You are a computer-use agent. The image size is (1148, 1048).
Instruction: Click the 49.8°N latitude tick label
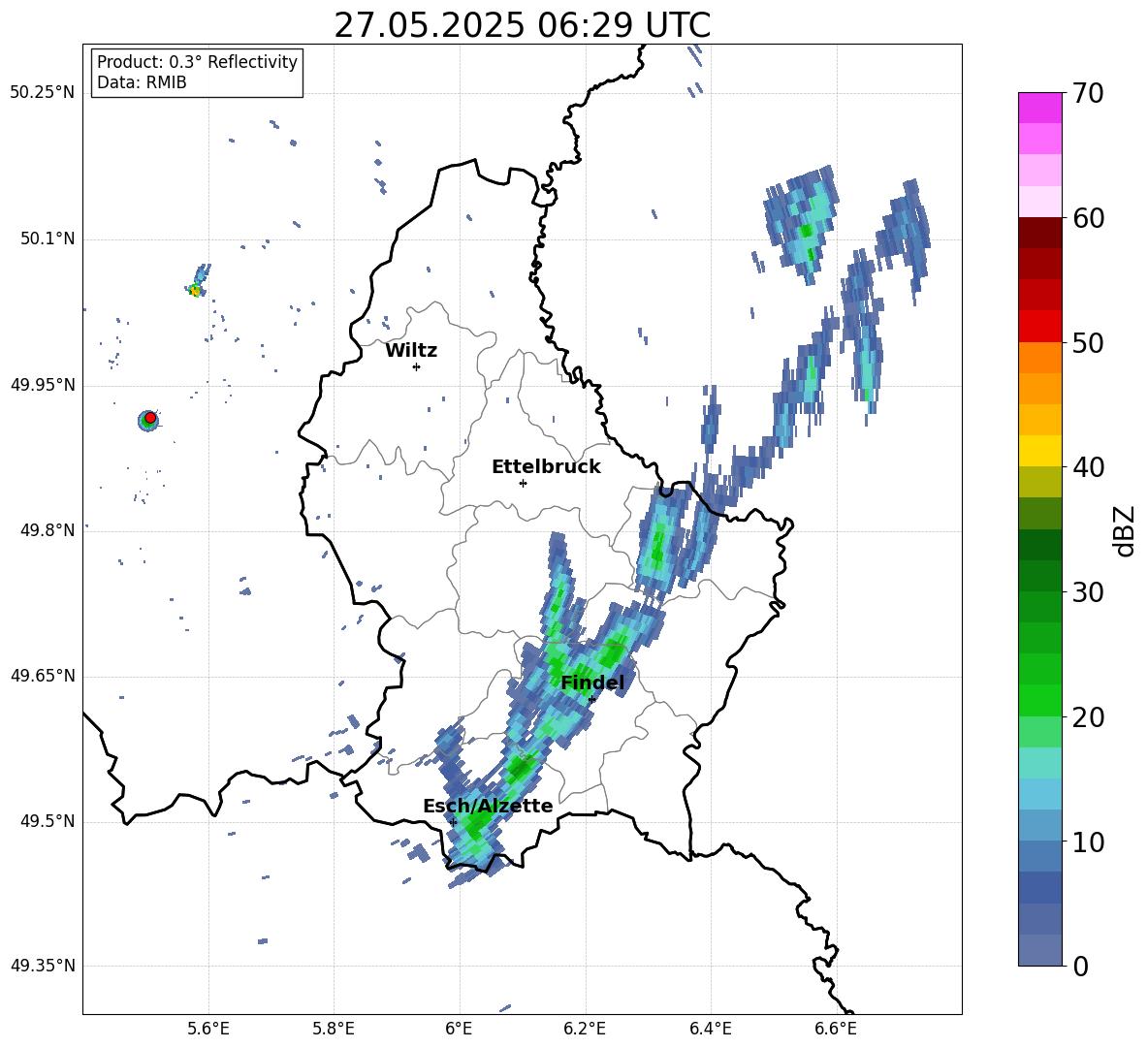tap(48, 530)
